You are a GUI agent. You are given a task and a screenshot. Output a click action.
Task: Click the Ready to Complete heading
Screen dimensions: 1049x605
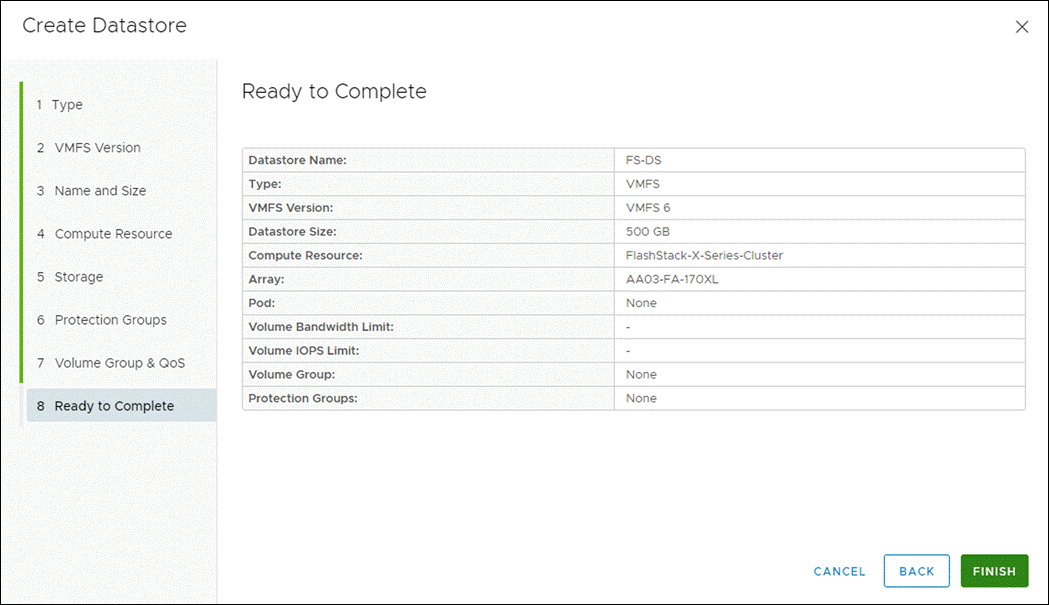pyautogui.click(x=334, y=91)
